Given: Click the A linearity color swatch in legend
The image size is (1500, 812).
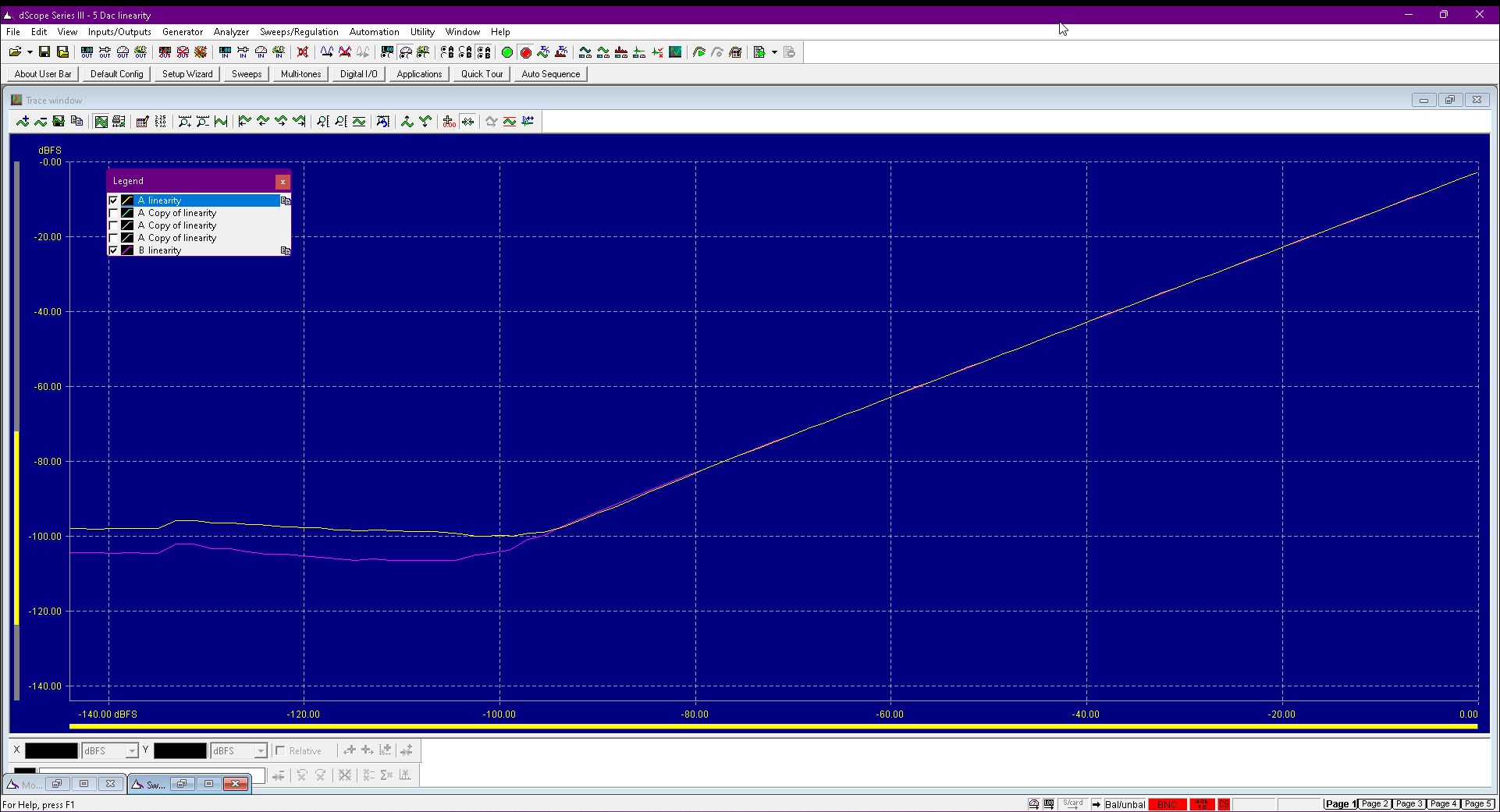Looking at the screenshot, I should point(127,200).
